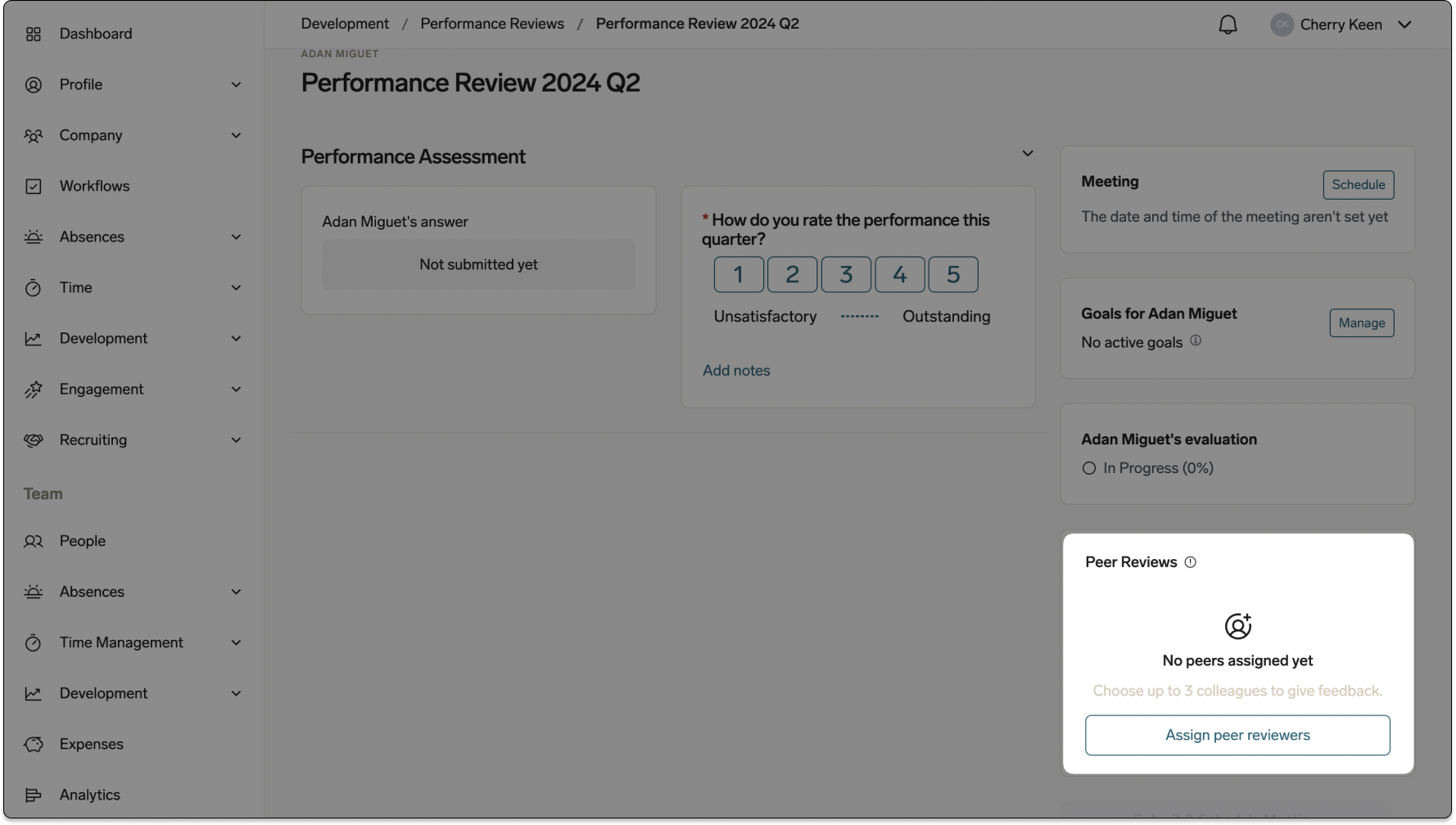Expand the Recruiting sidebar menu
The height and width of the screenshot is (825, 1456).
pyautogui.click(x=236, y=440)
